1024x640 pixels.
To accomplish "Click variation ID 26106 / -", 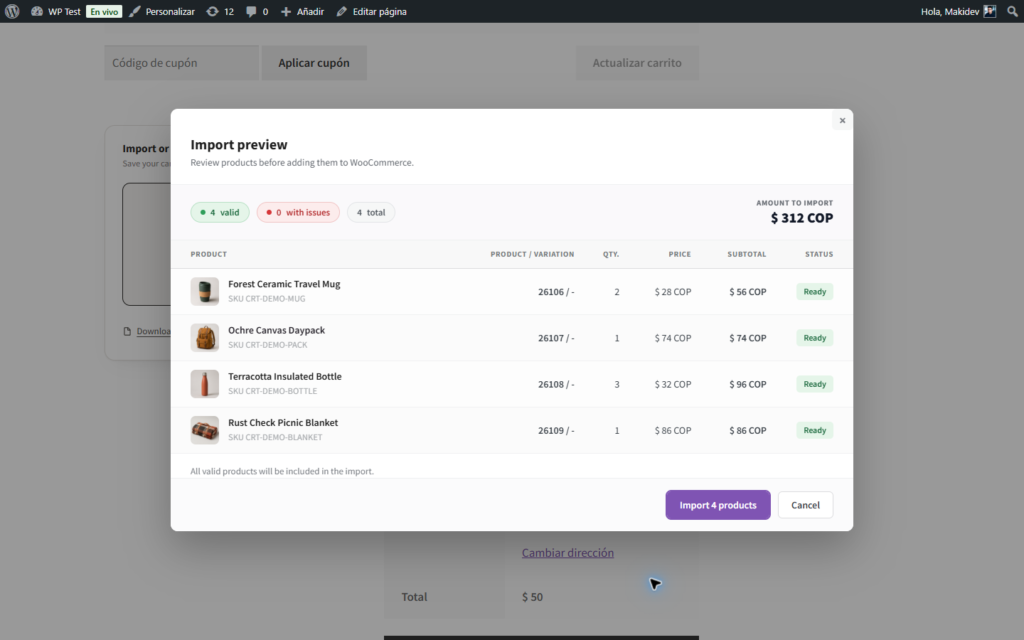I will [556, 292].
